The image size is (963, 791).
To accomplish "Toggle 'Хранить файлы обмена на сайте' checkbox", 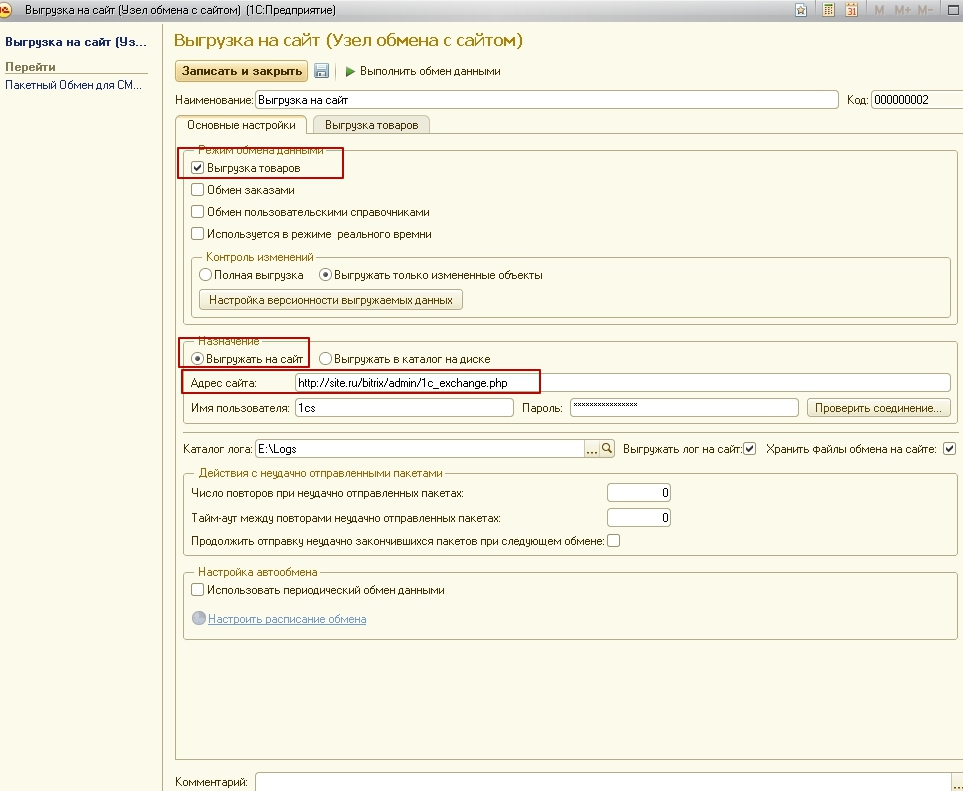I will (949, 449).
